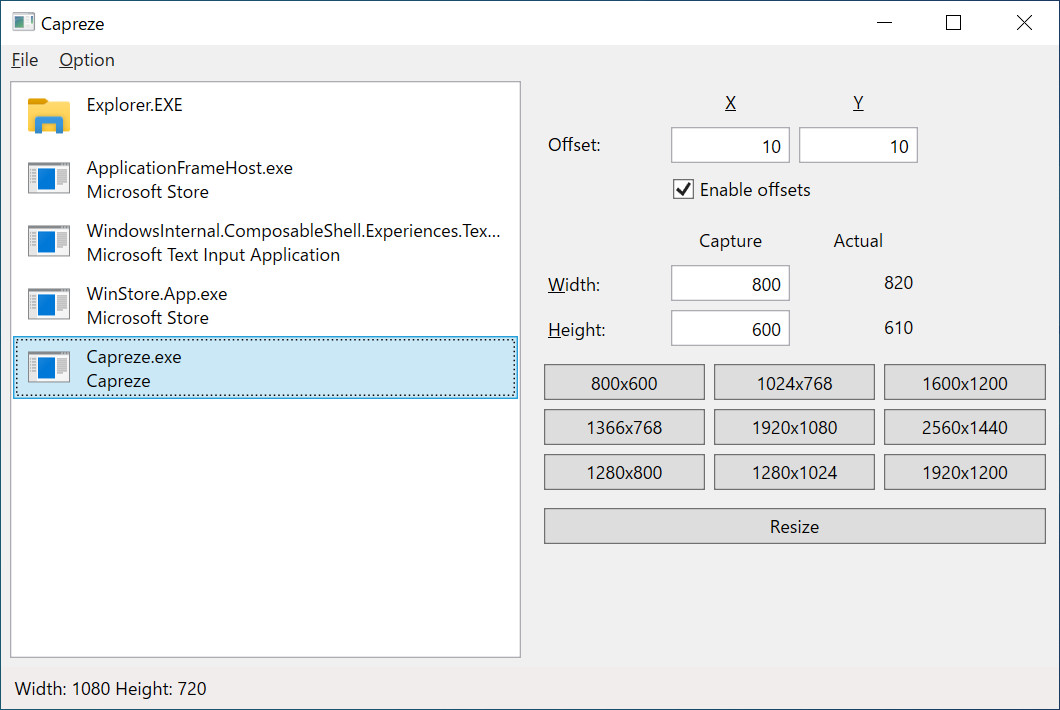Apply the 1600x1200 preset
The width and height of the screenshot is (1060, 710).
click(x=965, y=383)
